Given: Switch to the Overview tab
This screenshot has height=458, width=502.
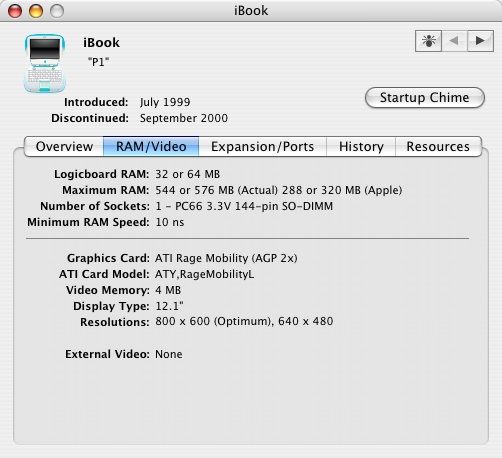Looking at the screenshot, I should click(x=64, y=146).
